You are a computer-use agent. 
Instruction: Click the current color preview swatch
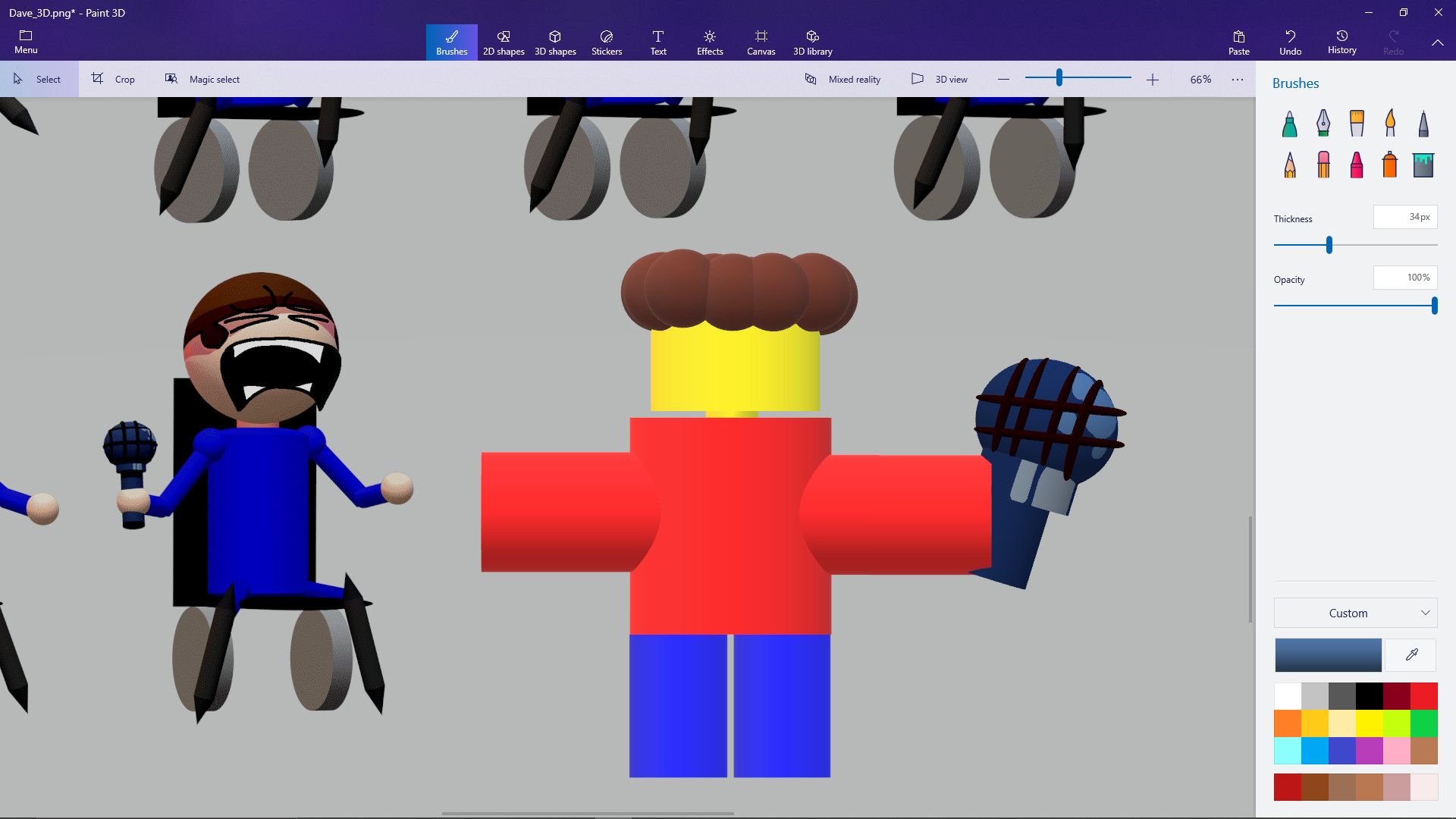[x=1328, y=654]
